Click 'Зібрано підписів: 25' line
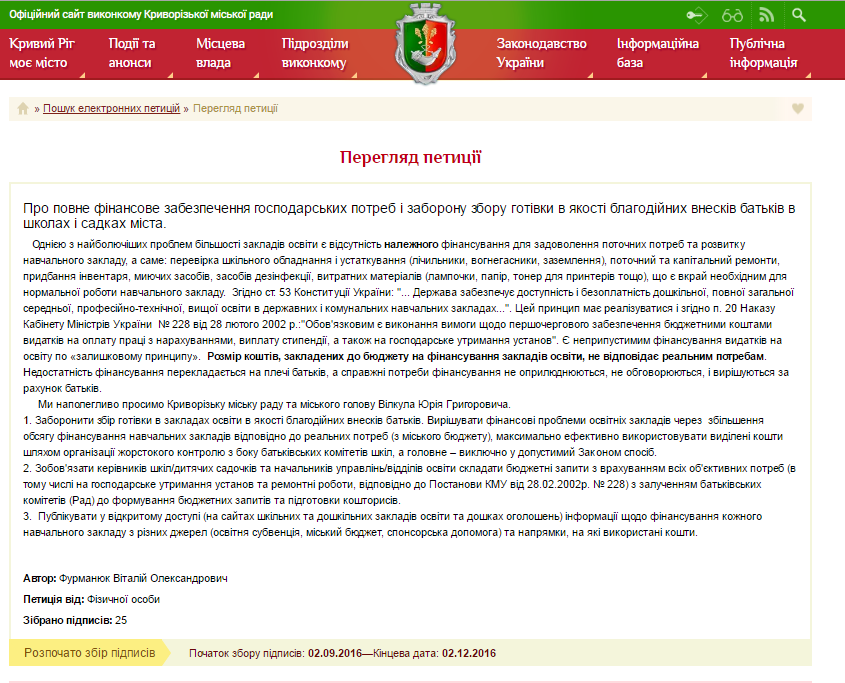 coord(75,620)
